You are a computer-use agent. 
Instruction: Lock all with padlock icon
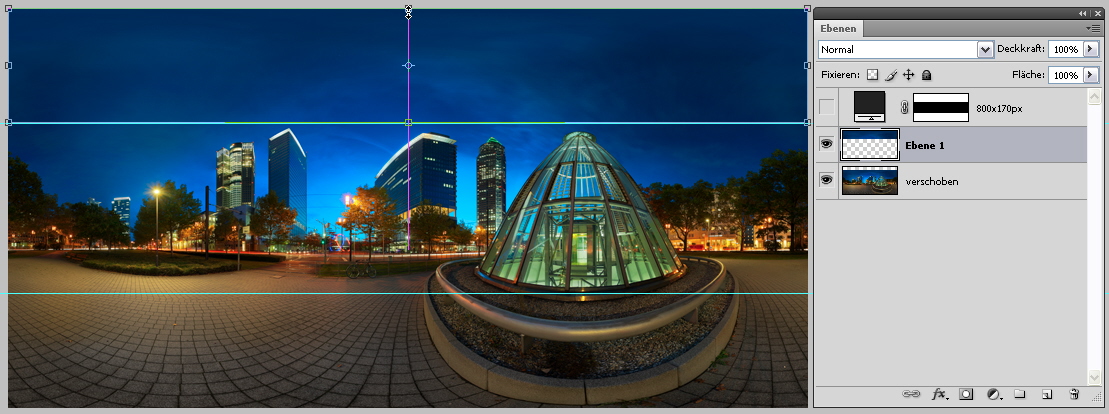pyautogui.click(x=927, y=75)
